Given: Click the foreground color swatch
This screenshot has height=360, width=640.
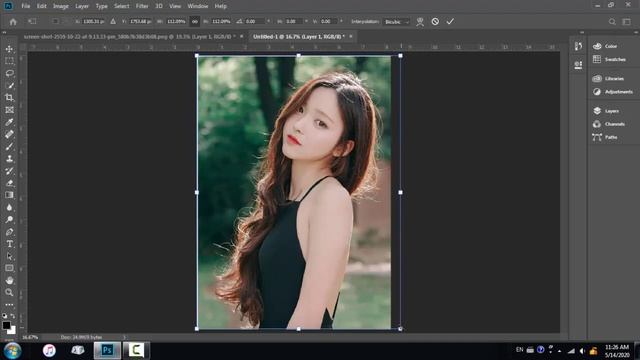Looking at the screenshot, I should pyautogui.click(x=6, y=325).
